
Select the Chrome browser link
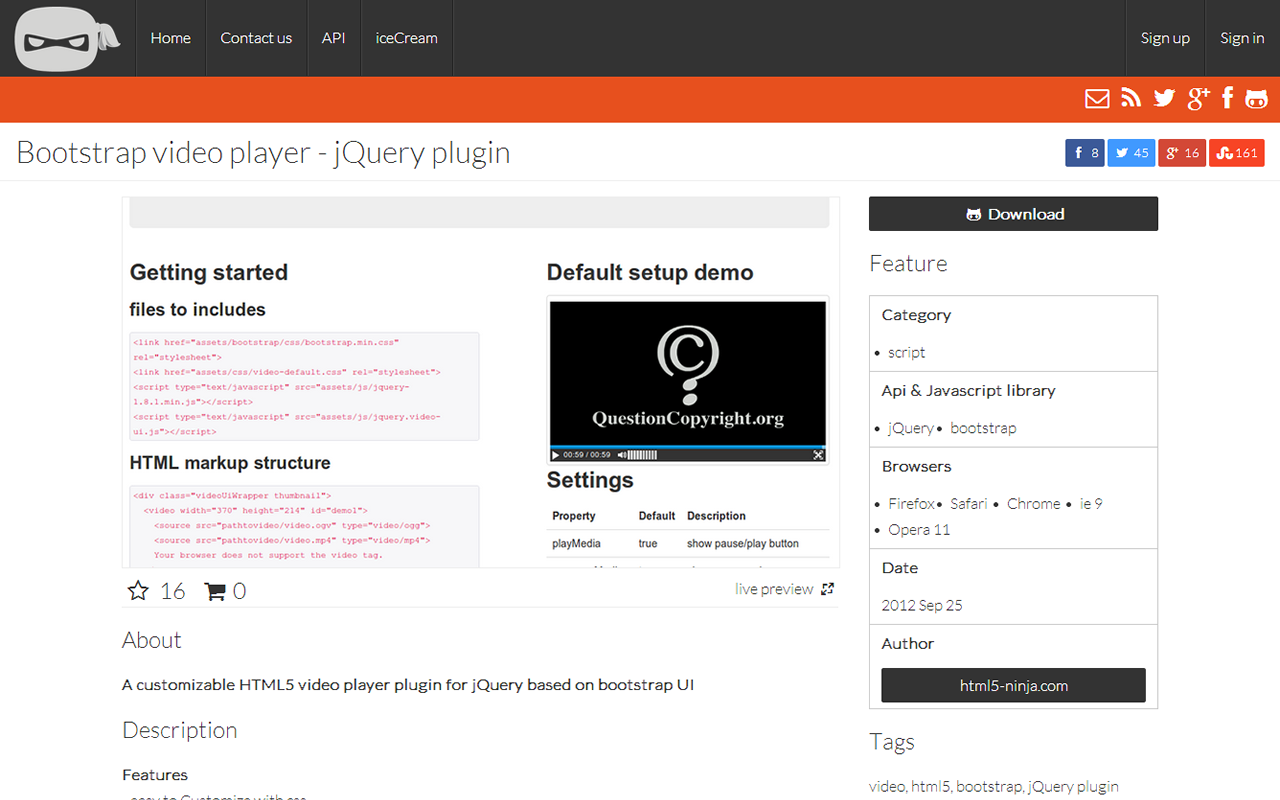click(x=1034, y=504)
